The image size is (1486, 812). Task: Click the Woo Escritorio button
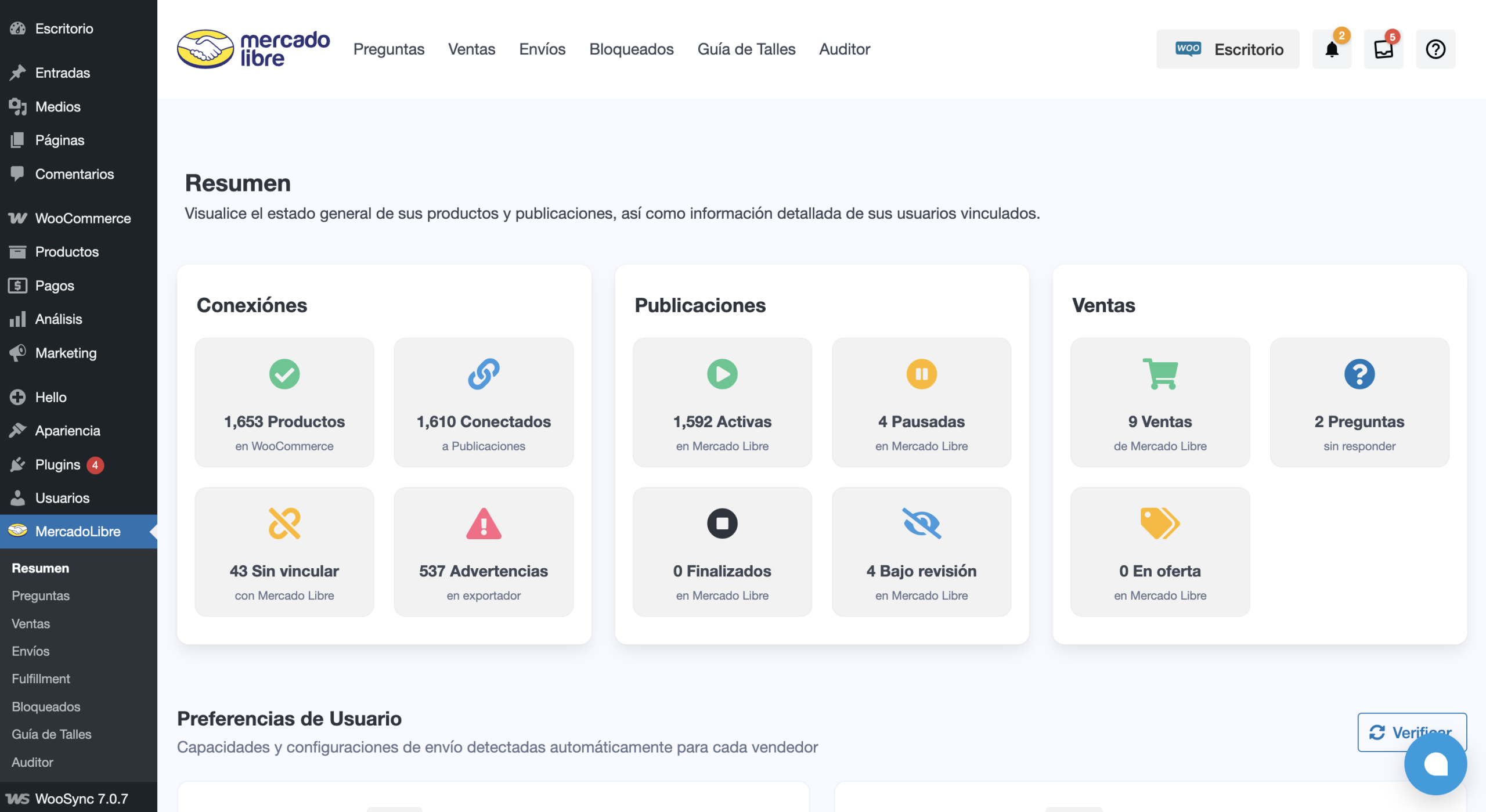tap(1228, 49)
